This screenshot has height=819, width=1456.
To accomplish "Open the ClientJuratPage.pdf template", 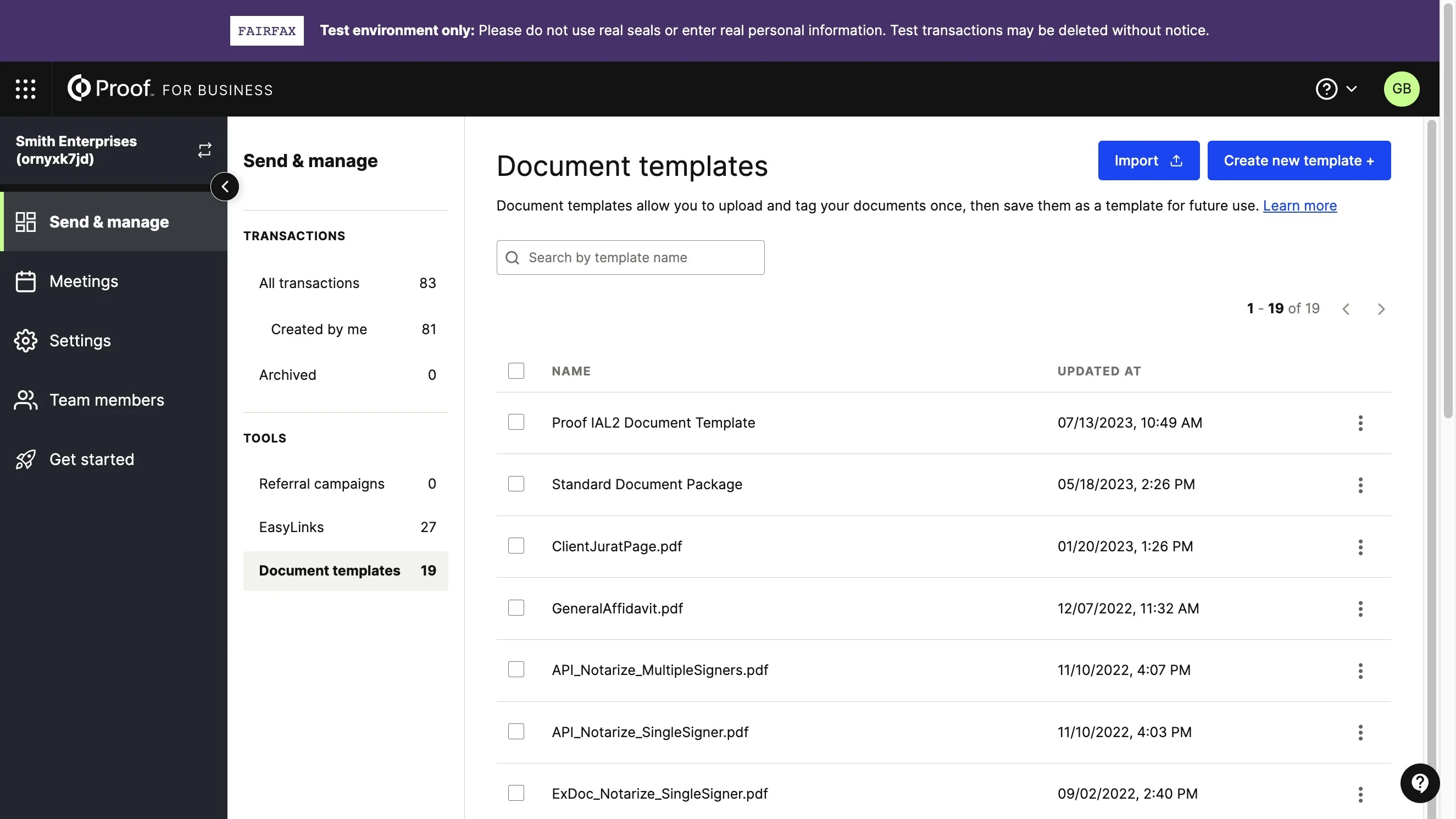I will pos(616,546).
